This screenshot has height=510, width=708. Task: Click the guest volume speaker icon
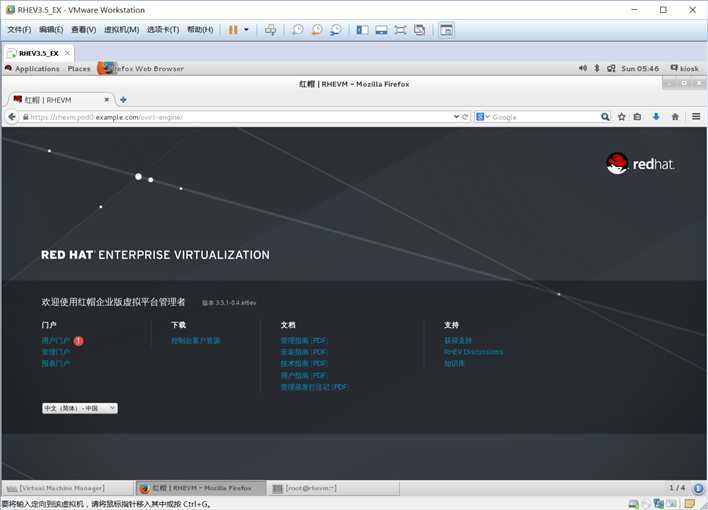583,68
